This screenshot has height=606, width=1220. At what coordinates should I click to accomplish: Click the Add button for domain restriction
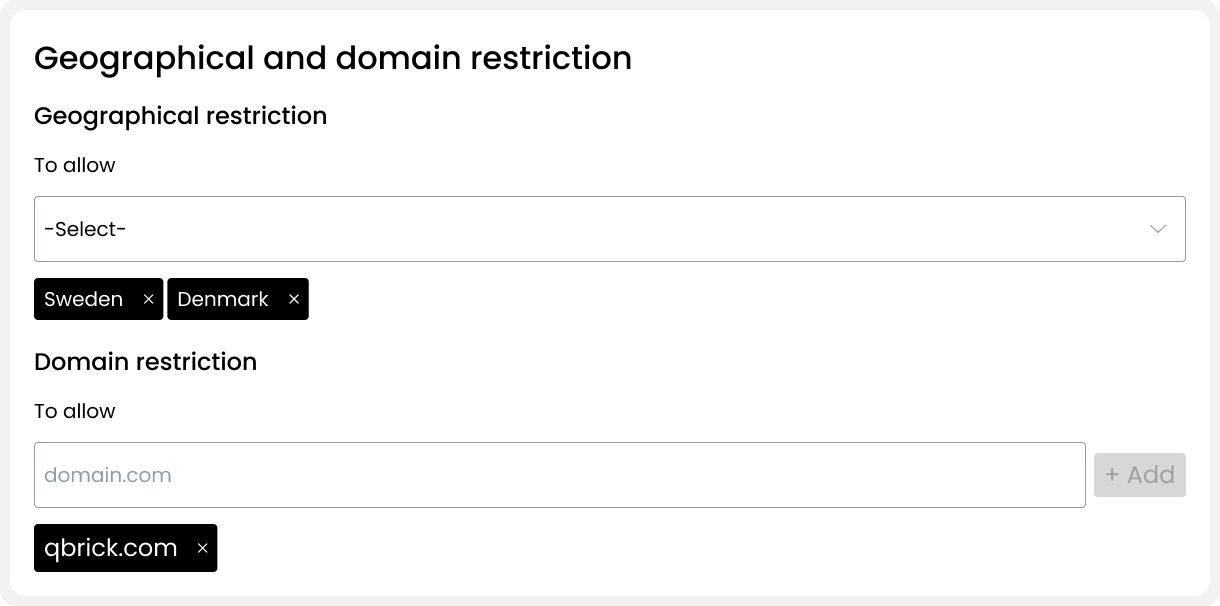[1140, 475]
